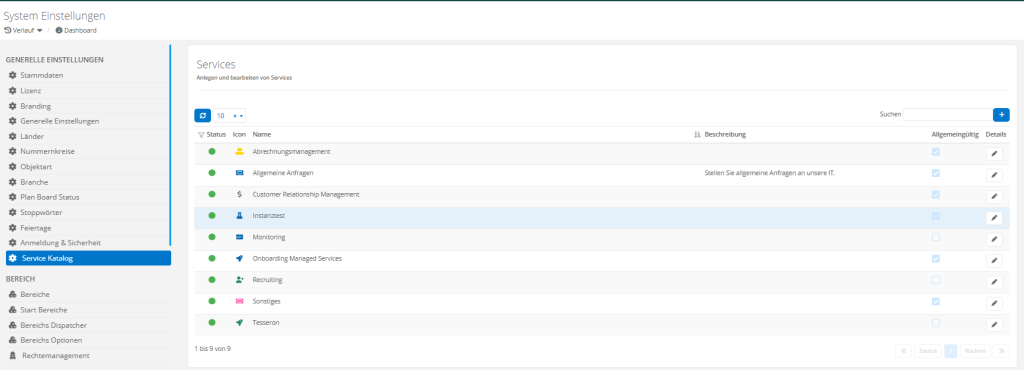
Task: Toggle Allgemeingültig for Onboarding Managed Services
Action: click(x=936, y=258)
